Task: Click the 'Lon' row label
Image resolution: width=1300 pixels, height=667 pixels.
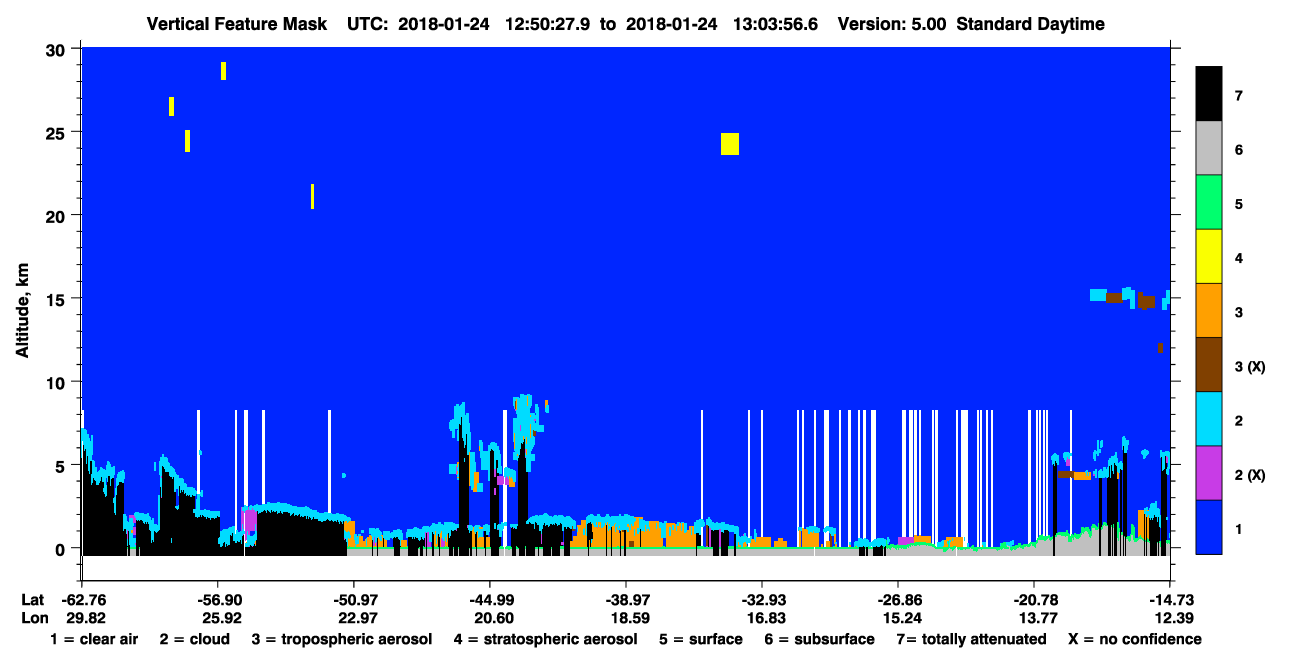Action: click(x=33, y=618)
